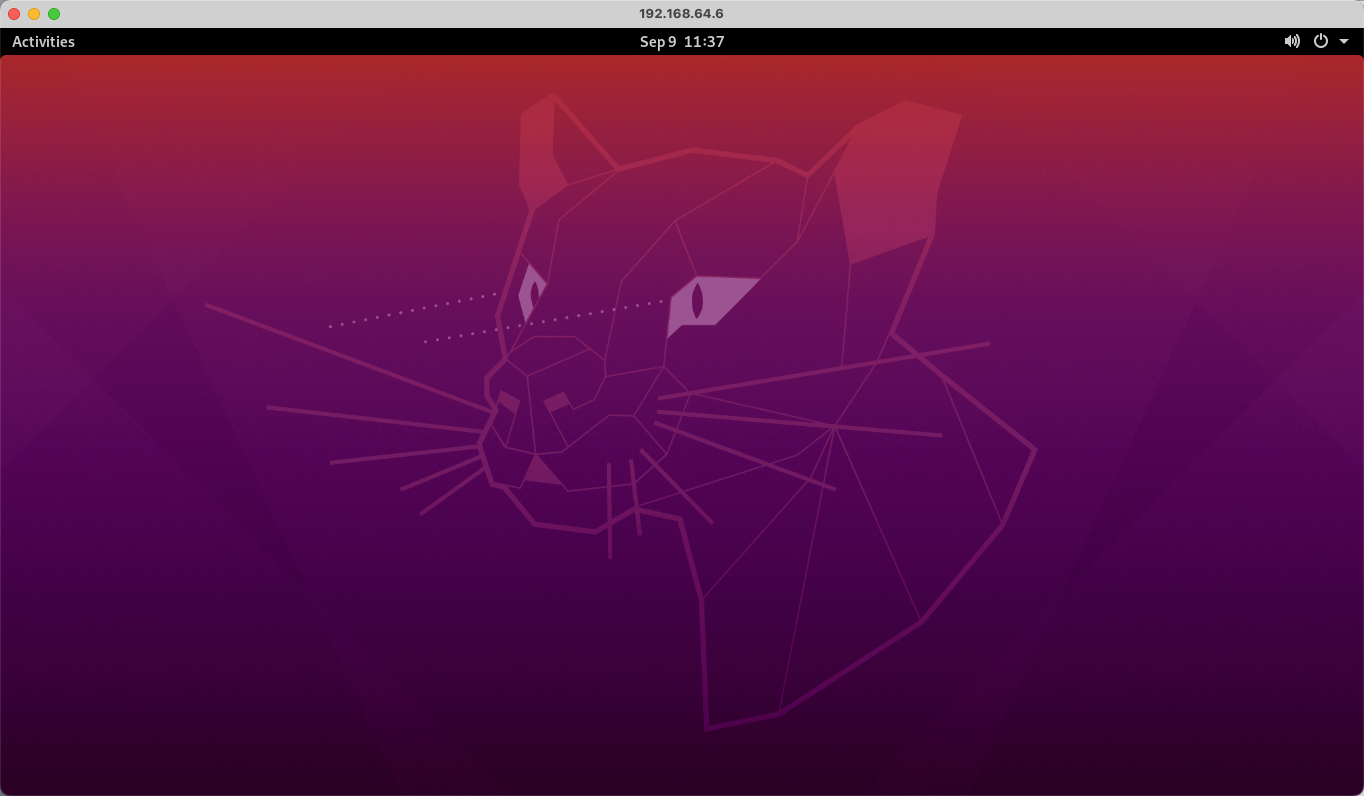Minimize the remote window with yellow button
This screenshot has width=1364, height=796.
point(34,14)
